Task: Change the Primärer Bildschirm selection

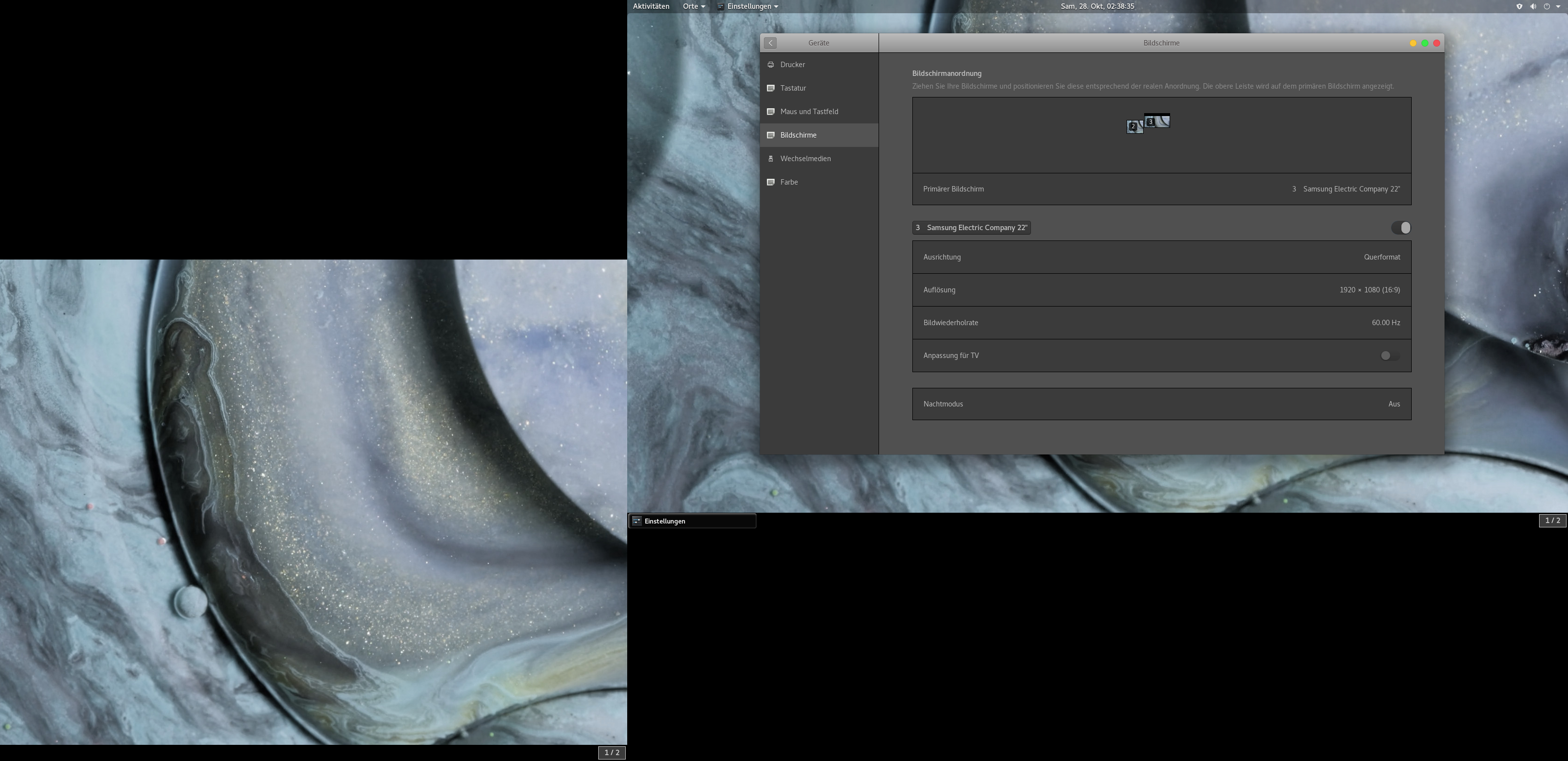Action: click(1161, 189)
